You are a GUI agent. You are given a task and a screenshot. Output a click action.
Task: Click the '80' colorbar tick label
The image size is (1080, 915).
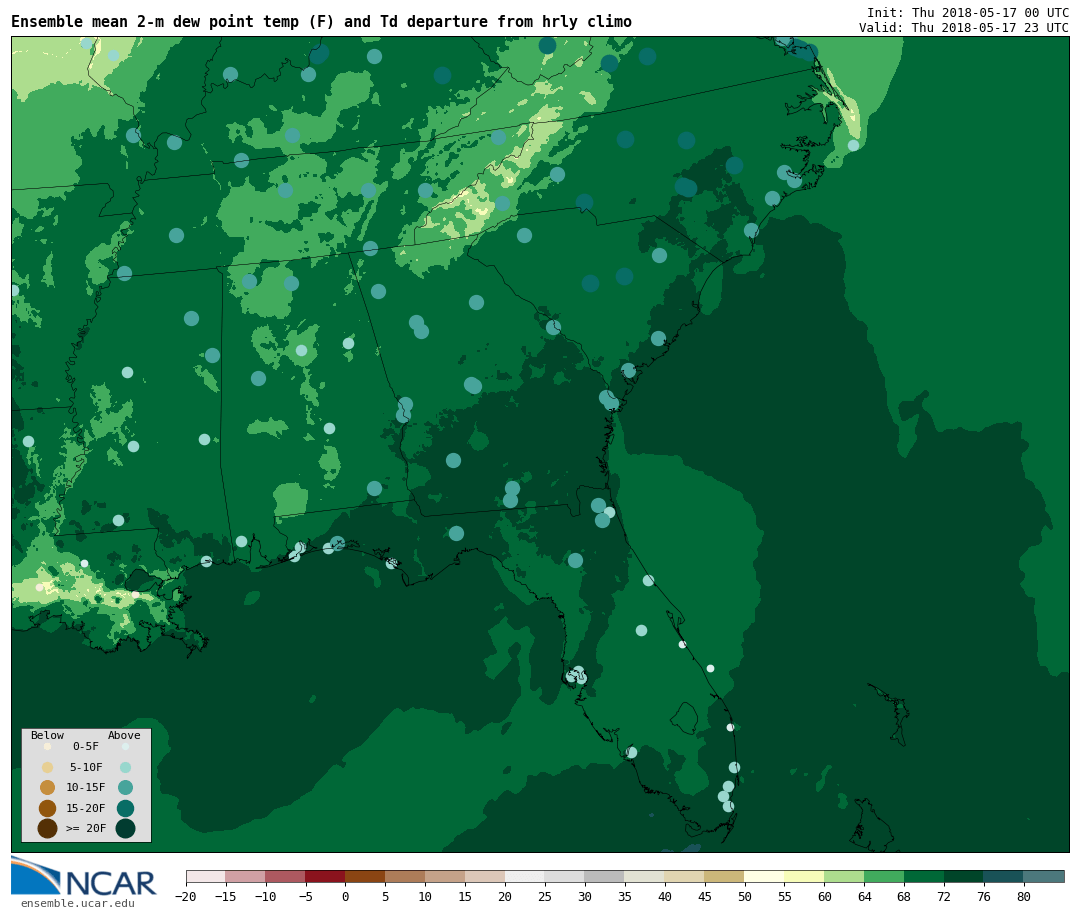1025,897
